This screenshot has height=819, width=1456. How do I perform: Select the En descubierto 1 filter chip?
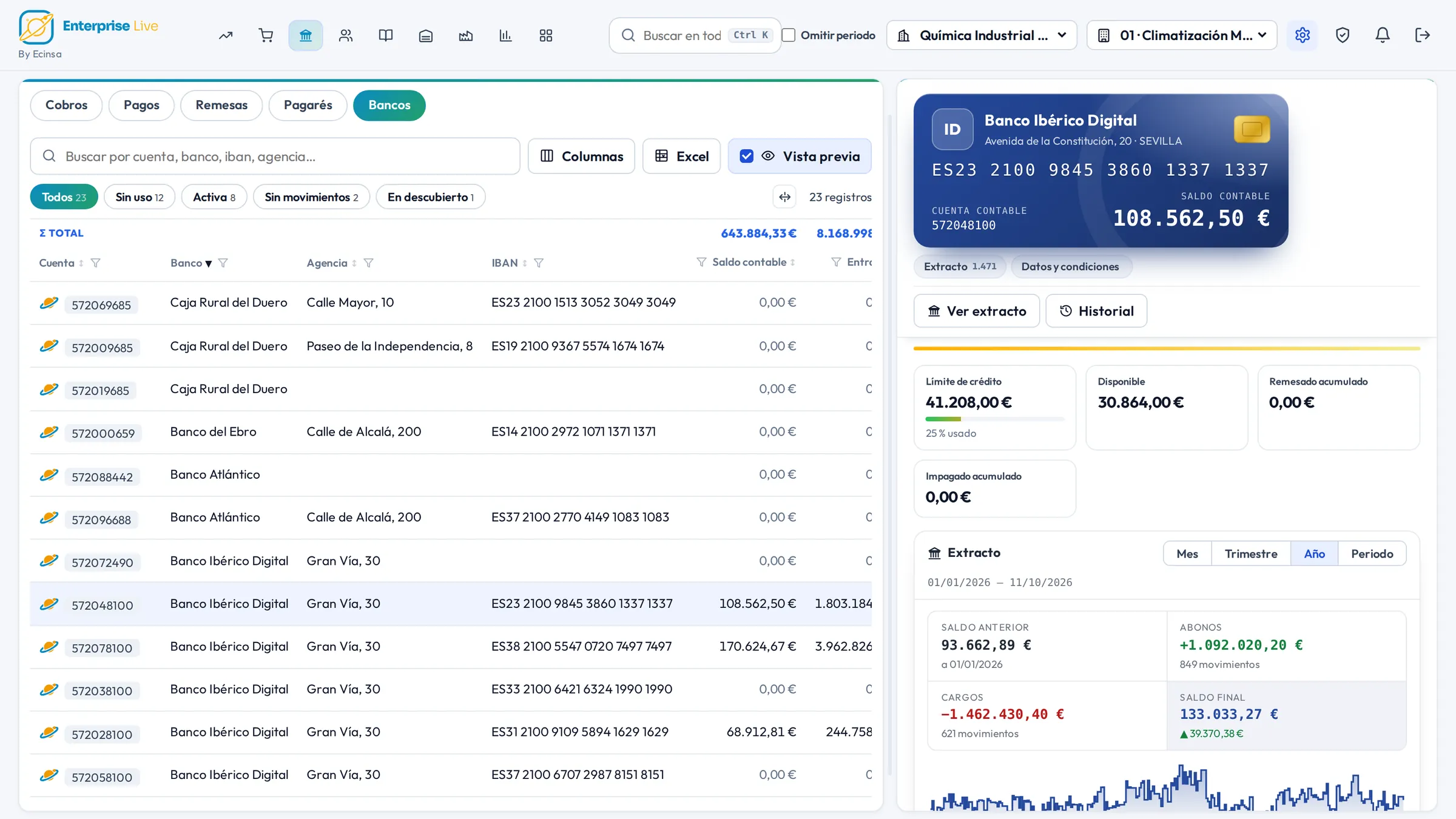pyautogui.click(x=431, y=197)
